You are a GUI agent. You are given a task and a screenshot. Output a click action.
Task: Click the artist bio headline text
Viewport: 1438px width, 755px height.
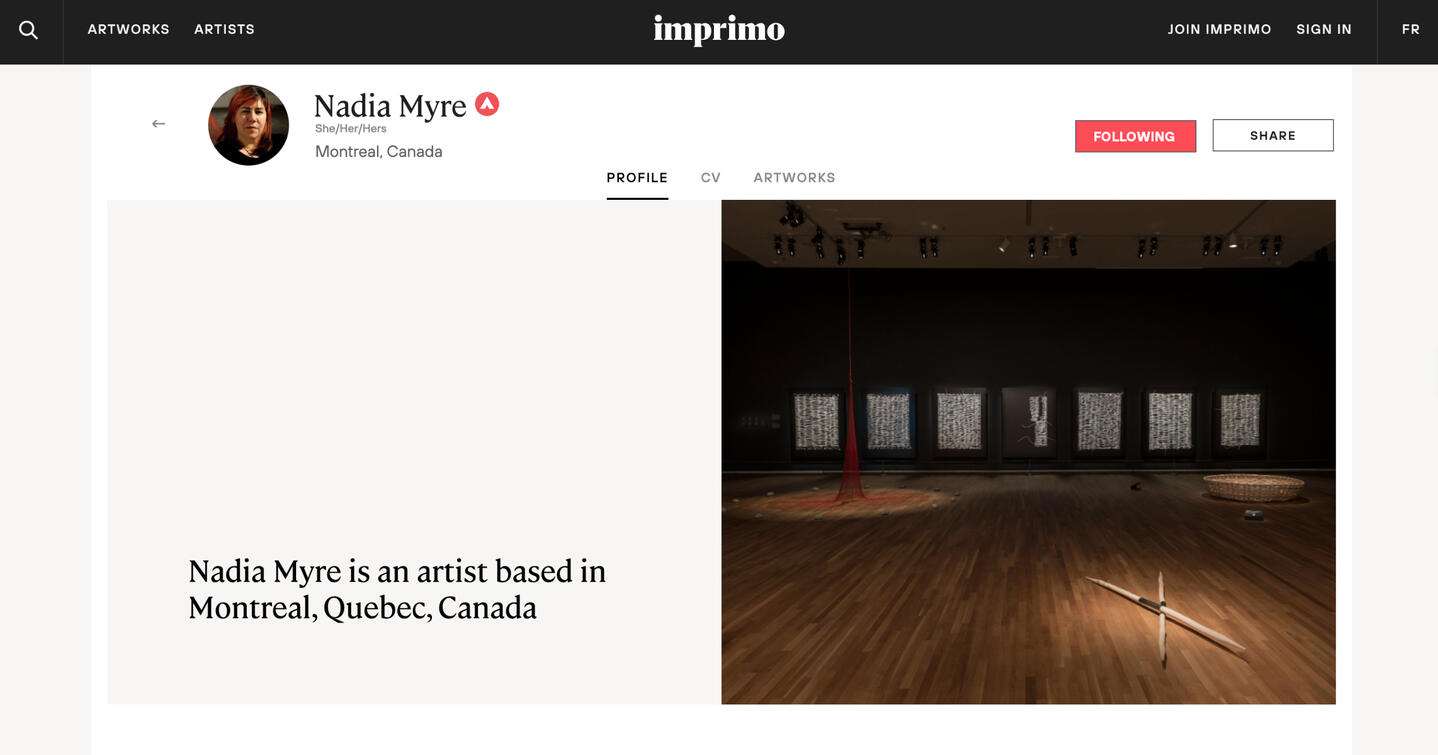(397, 589)
